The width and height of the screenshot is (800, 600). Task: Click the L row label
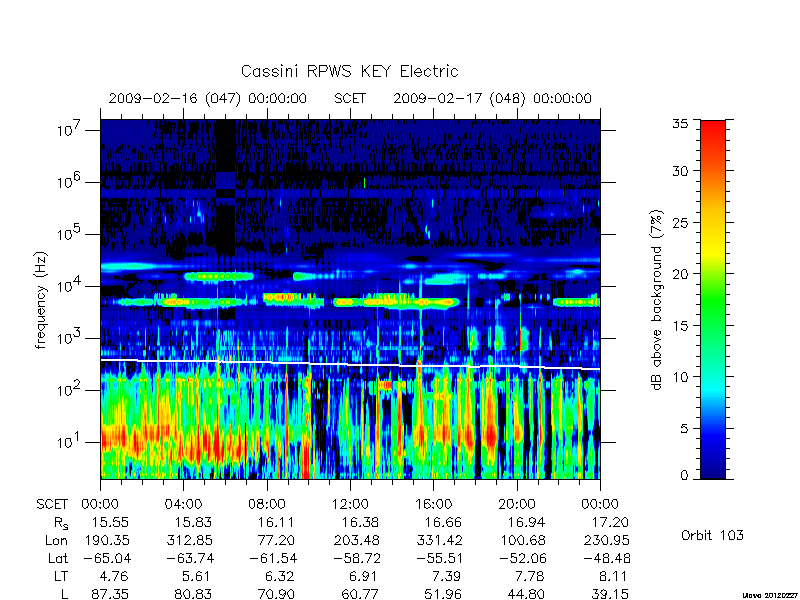coord(64,594)
